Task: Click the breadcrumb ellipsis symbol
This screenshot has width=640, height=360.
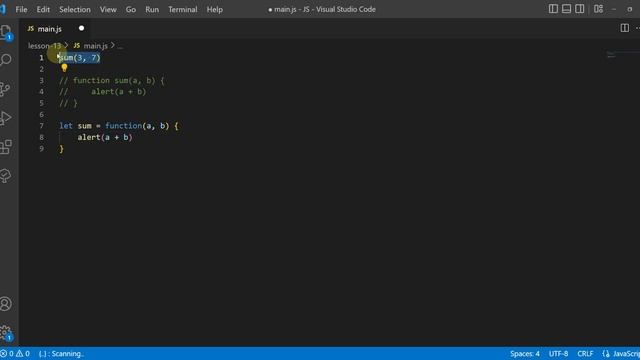Action: click(120, 46)
